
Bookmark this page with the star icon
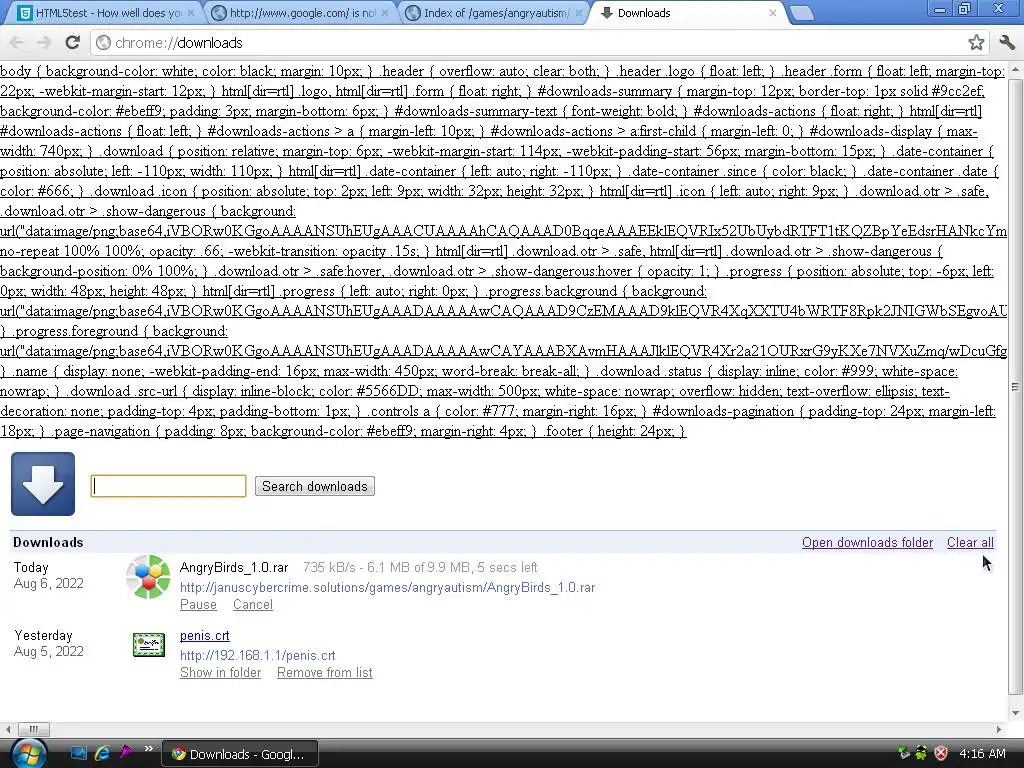click(x=976, y=43)
